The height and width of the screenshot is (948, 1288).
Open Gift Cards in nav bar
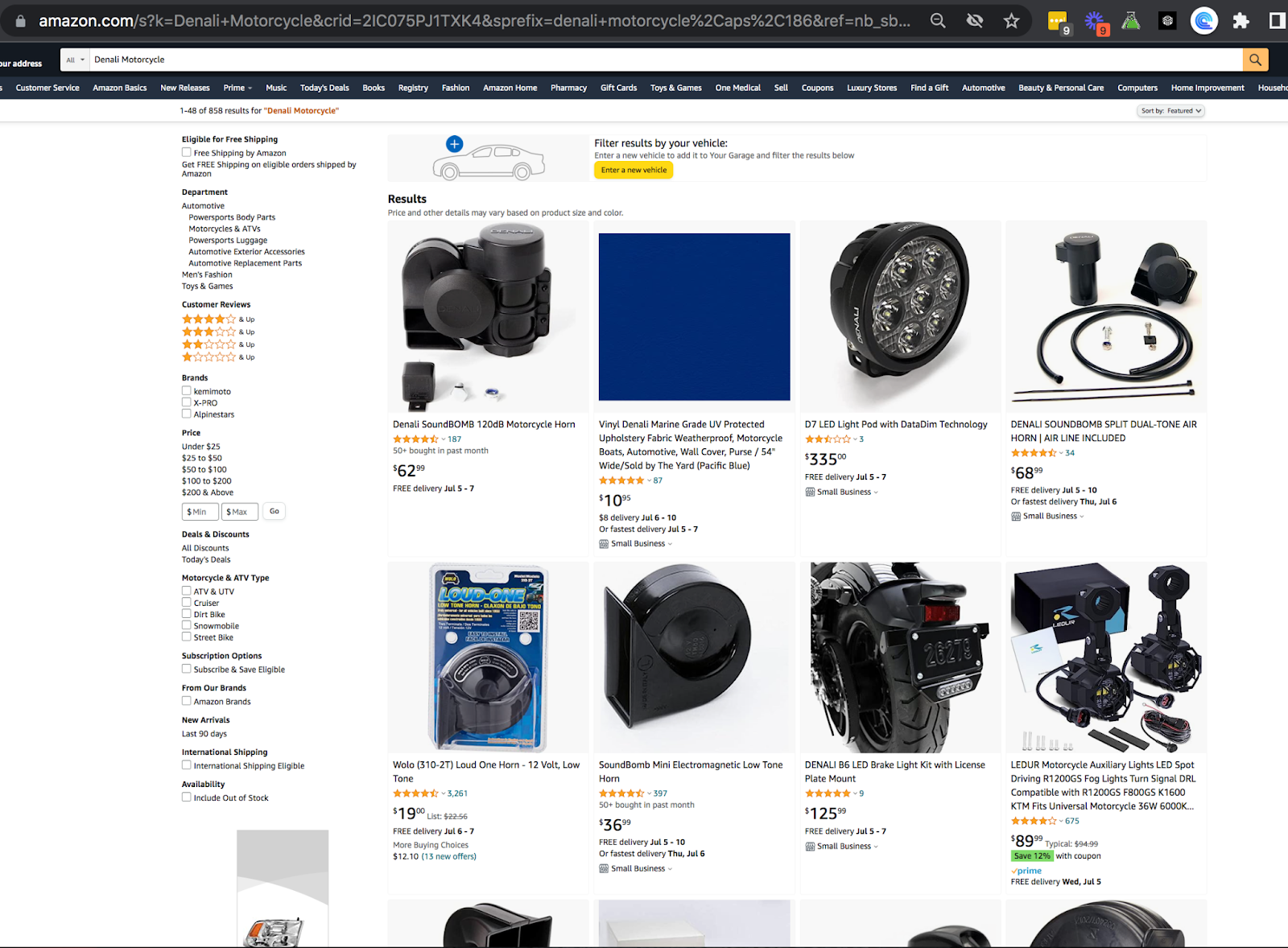tap(618, 88)
